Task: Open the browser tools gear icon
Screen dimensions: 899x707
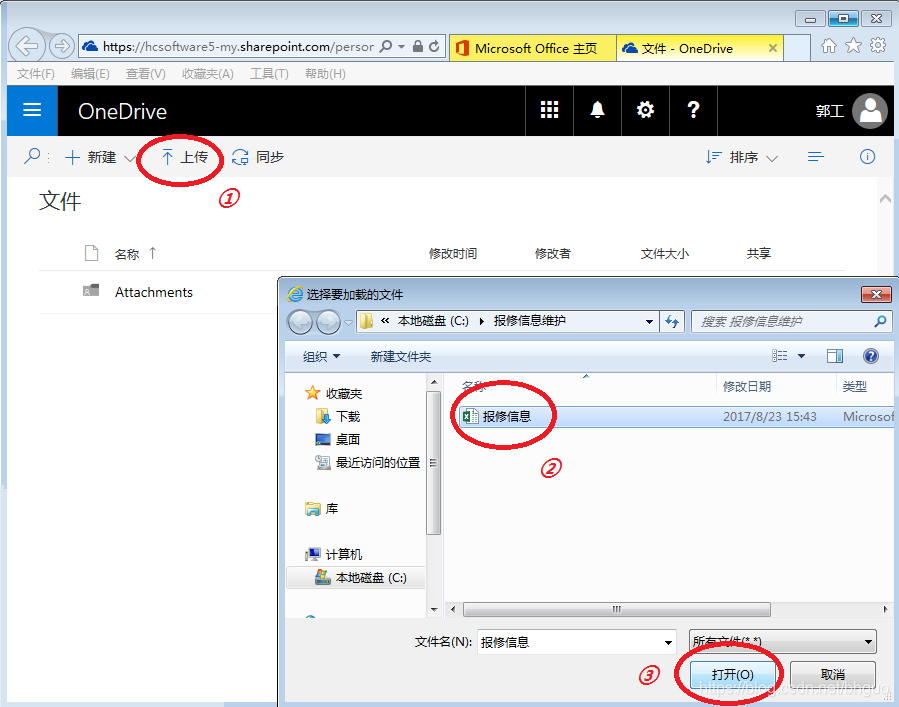Action: (878, 46)
